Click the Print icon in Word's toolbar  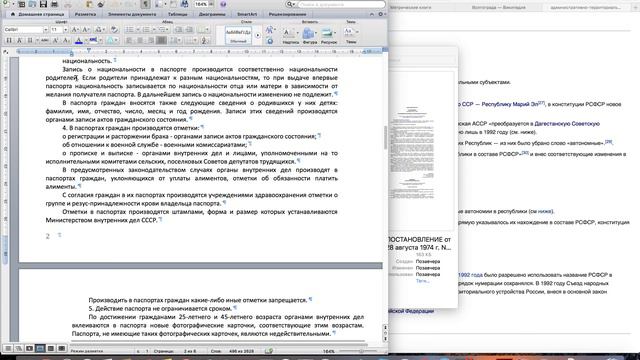[x=54, y=4]
